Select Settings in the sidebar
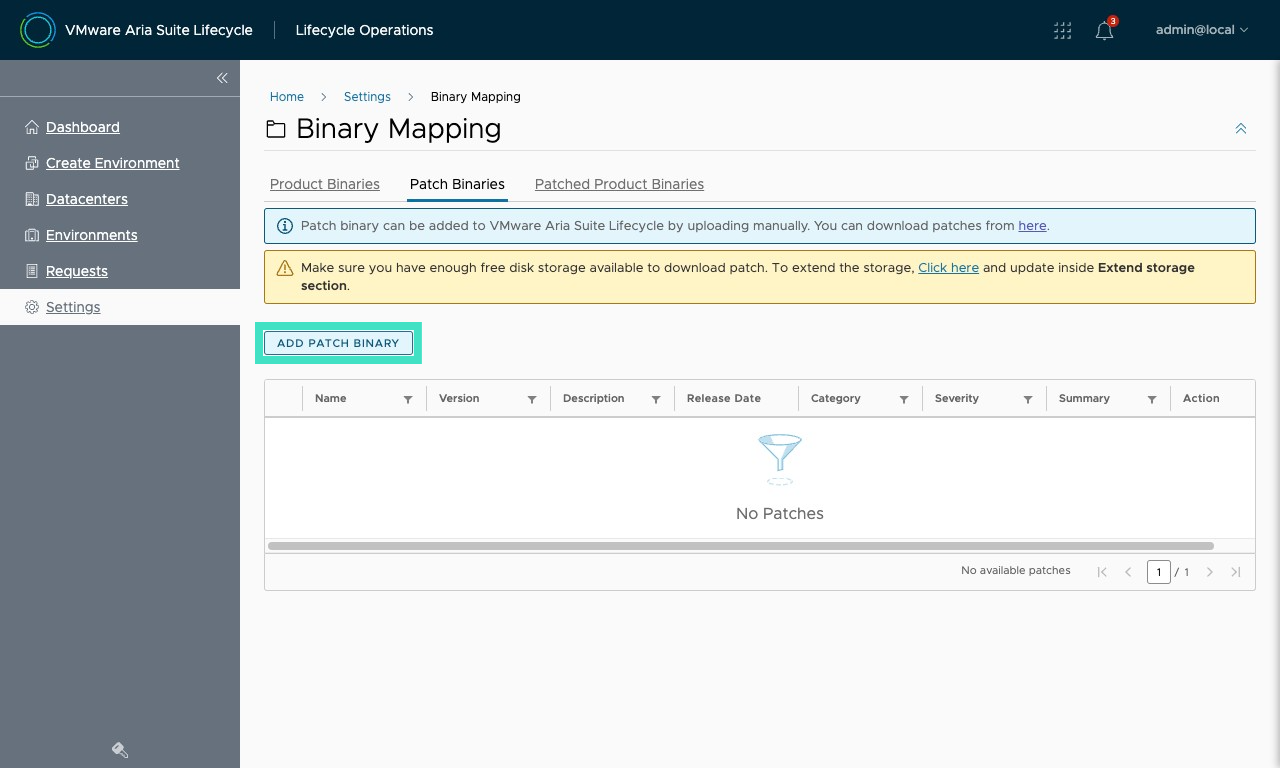Screen dimensions: 1280x768 click(73, 307)
